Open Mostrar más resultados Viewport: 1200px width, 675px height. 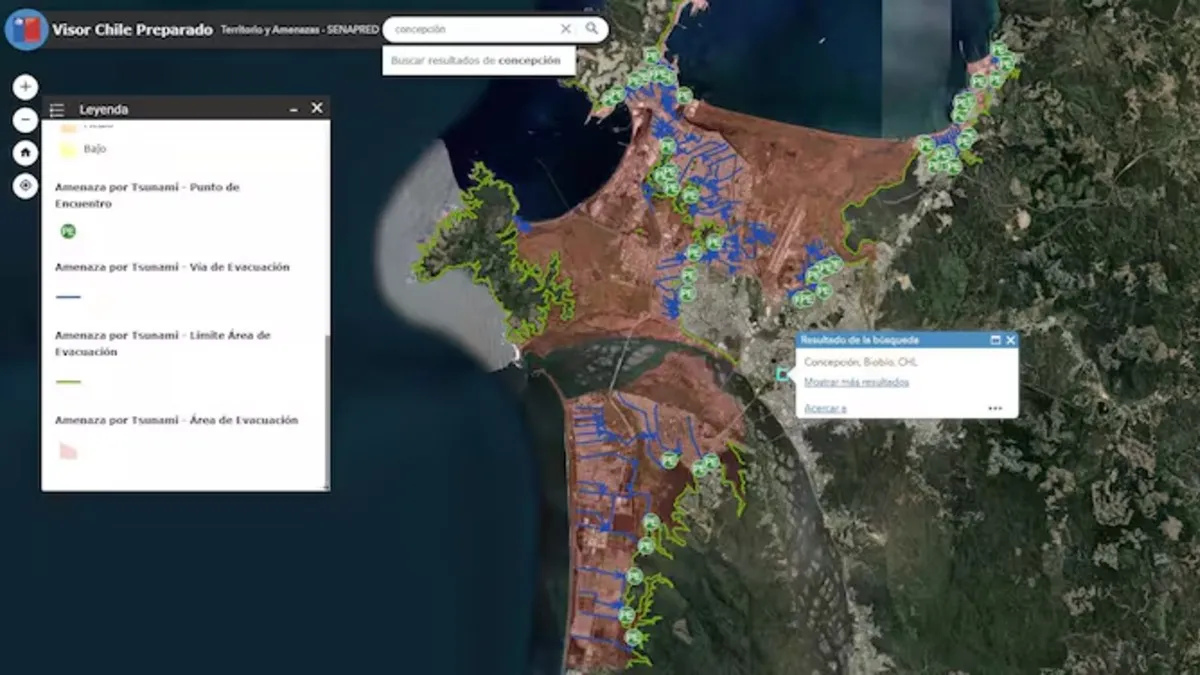(x=857, y=382)
